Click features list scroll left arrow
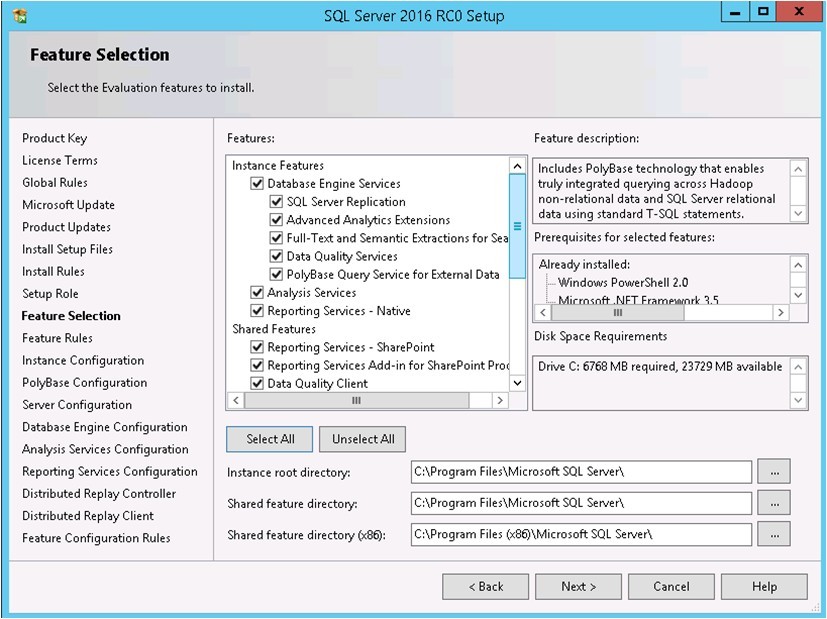This screenshot has height=619, width=827. (x=236, y=401)
